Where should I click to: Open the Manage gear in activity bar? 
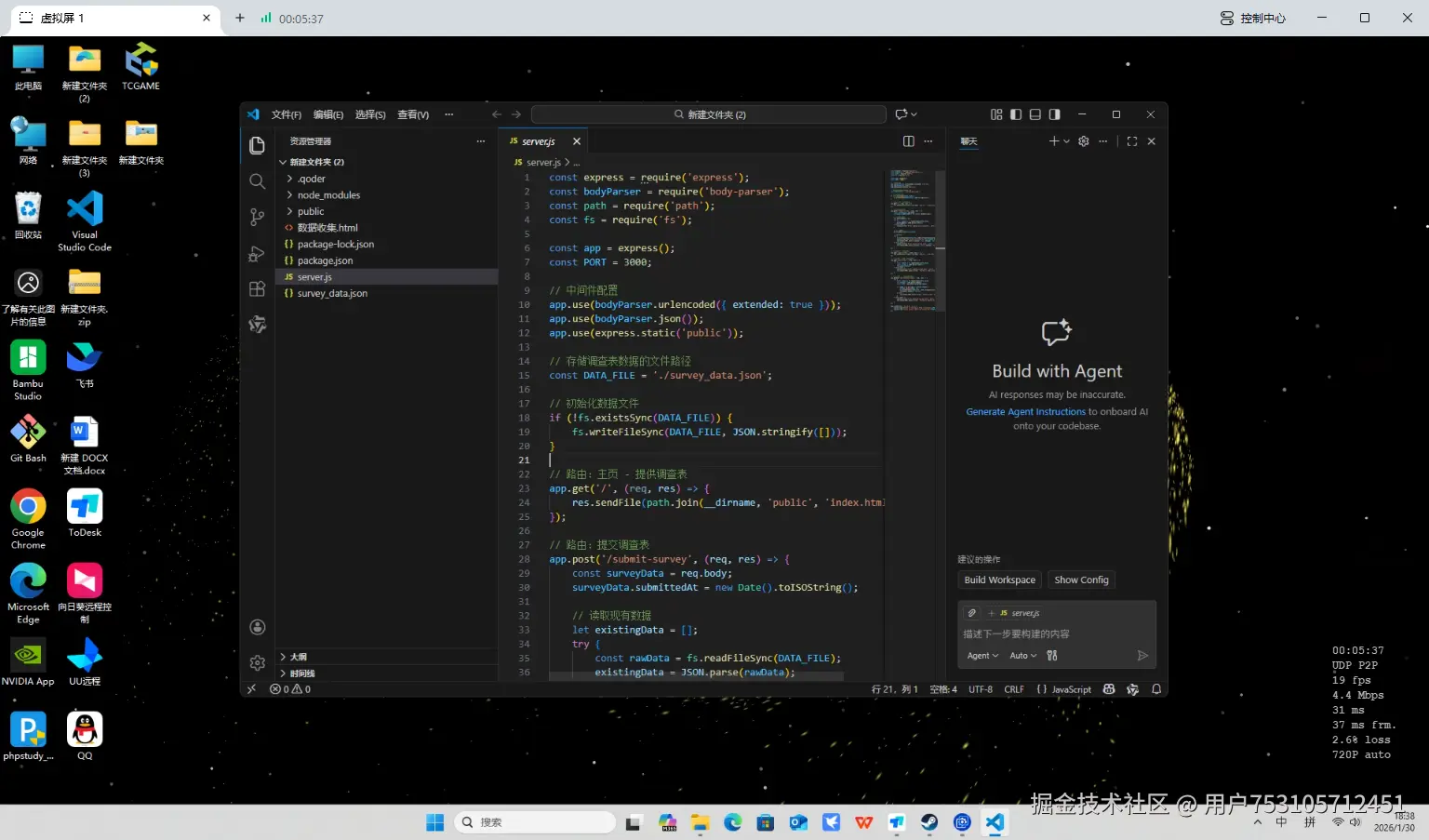(258, 662)
